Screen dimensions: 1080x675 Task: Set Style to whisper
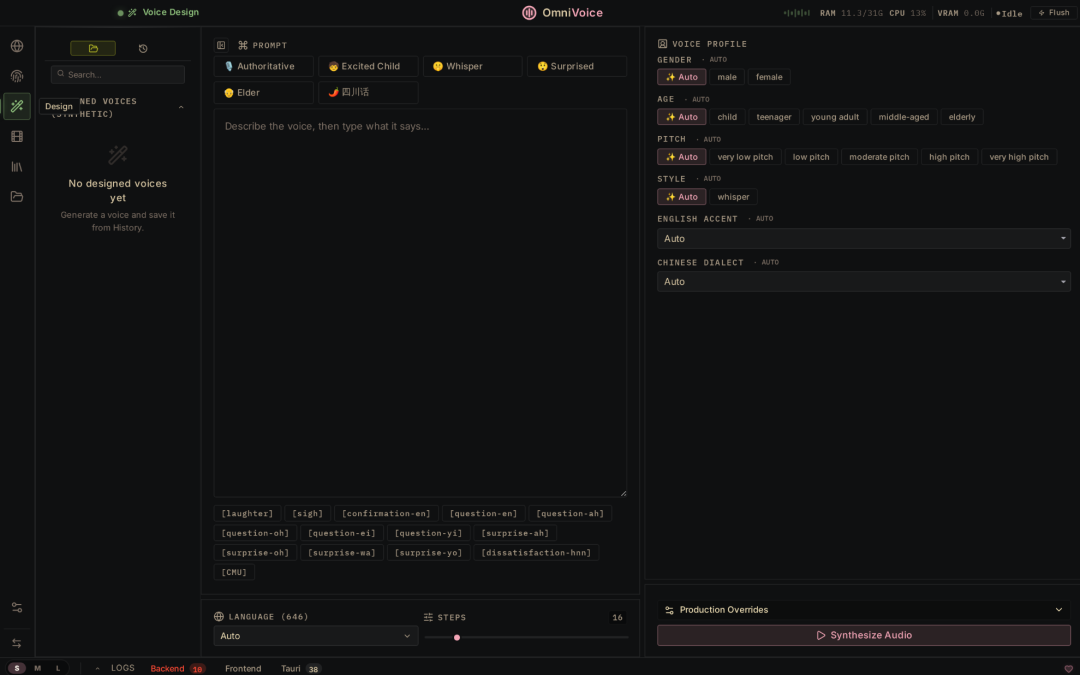coord(733,197)
